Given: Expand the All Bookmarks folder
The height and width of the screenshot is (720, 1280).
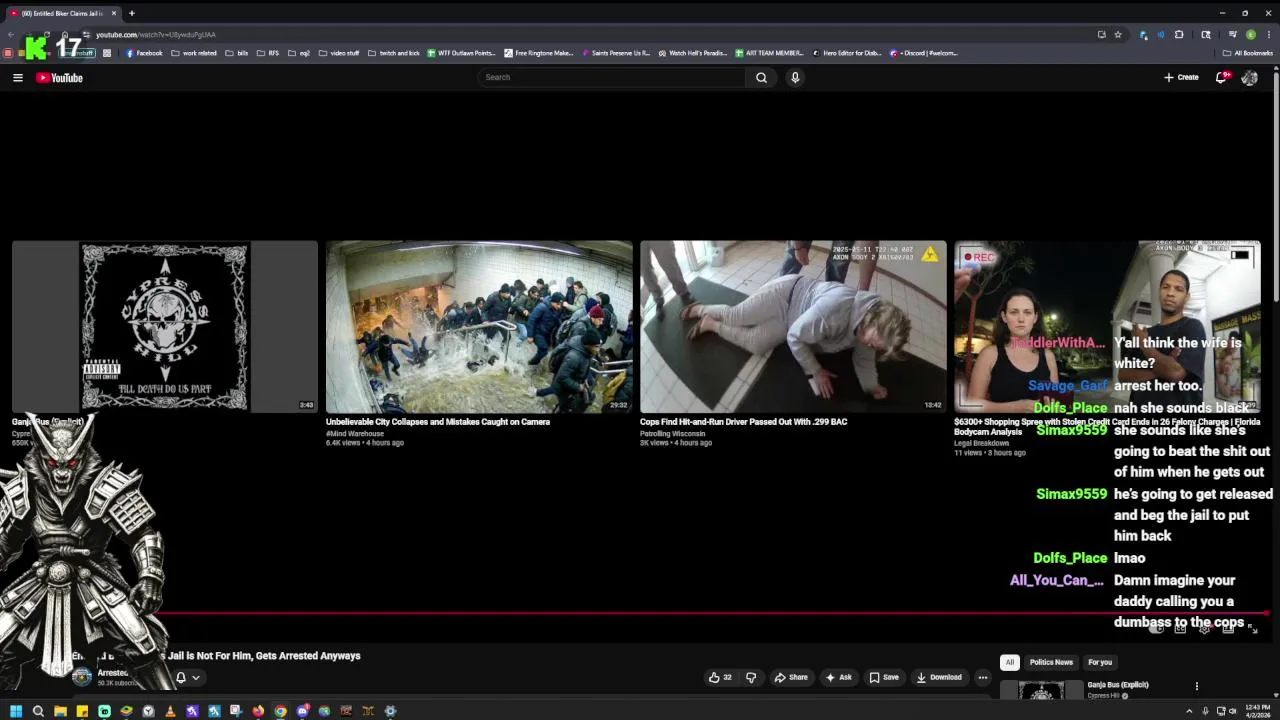Looking at the screenshot, I should point(1247,53).
